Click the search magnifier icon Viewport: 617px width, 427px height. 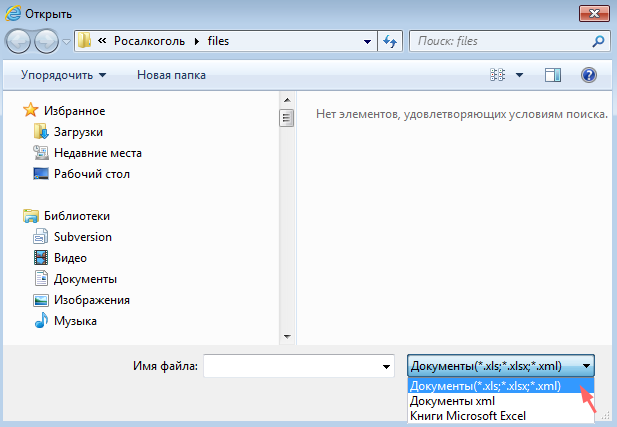598,42
